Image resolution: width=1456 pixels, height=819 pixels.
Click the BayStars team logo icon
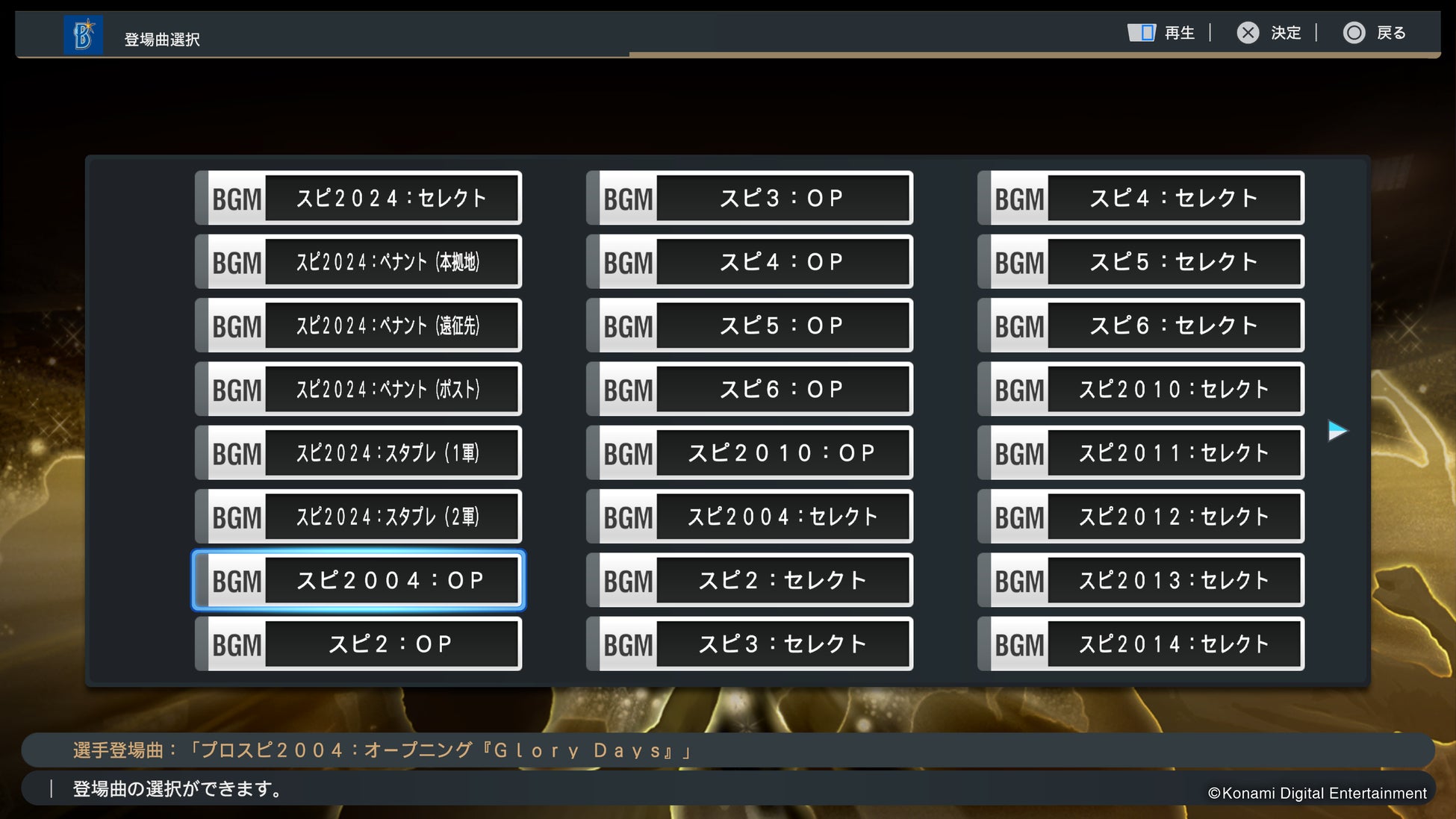[84, 34]
